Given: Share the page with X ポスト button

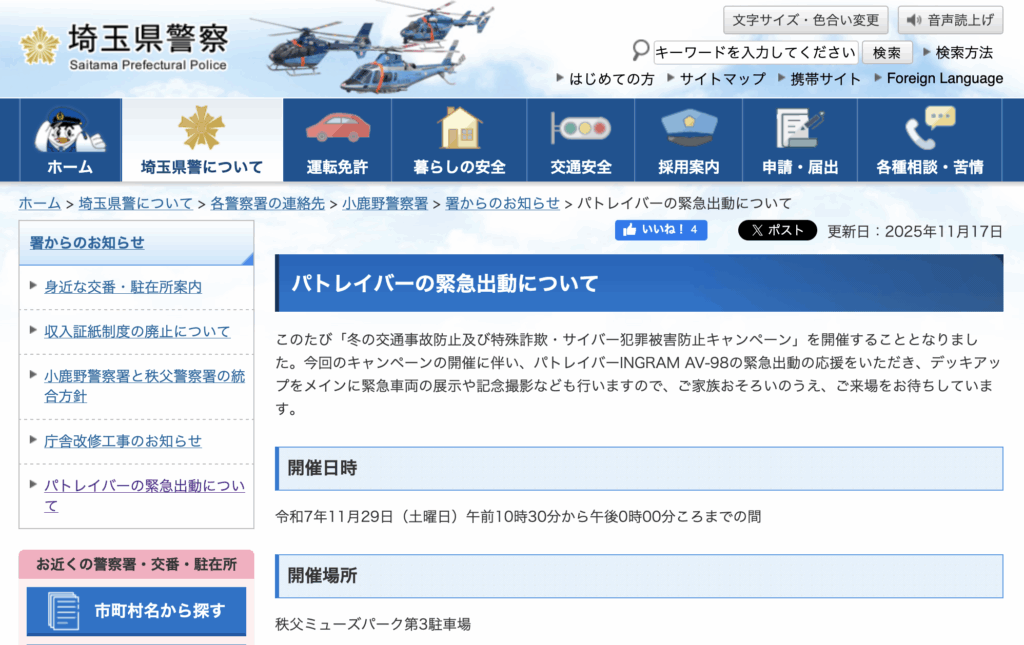Looking at the screenshot, I should pos(777,230).
